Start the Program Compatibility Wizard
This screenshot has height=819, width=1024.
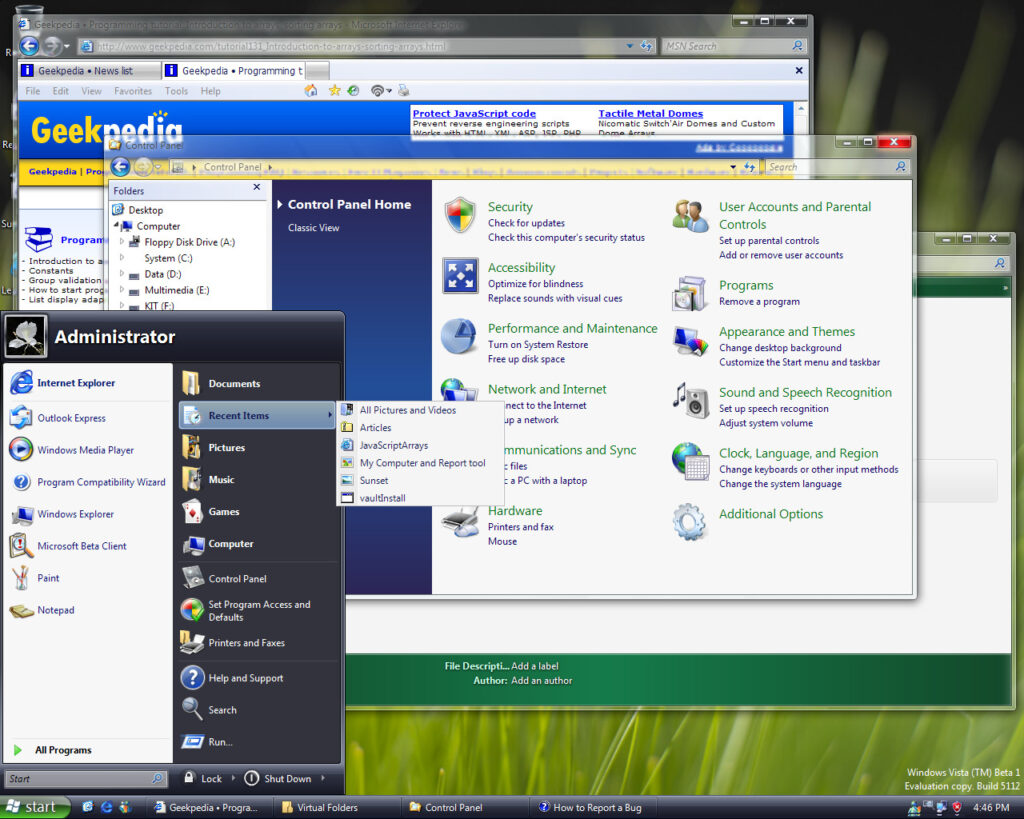(x=88, y=482)
